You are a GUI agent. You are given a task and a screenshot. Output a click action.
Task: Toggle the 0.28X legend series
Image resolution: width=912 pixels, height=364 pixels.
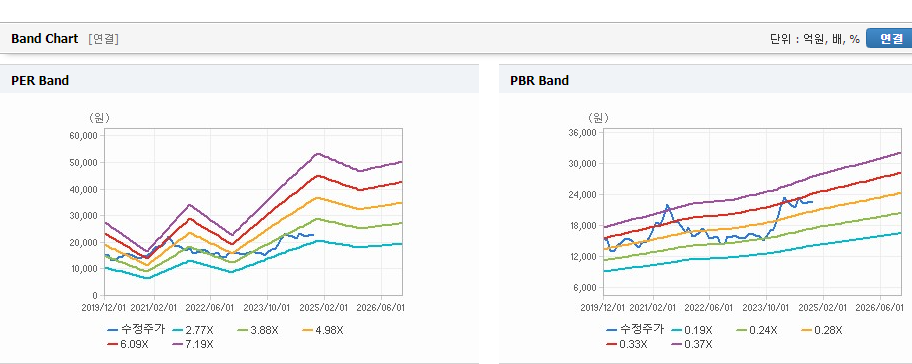[822, 330]
